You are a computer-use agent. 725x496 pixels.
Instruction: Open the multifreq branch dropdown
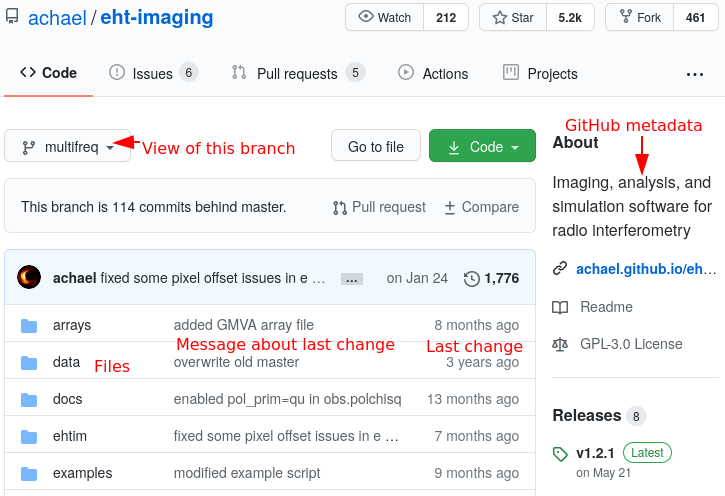[x=67, y=147]
